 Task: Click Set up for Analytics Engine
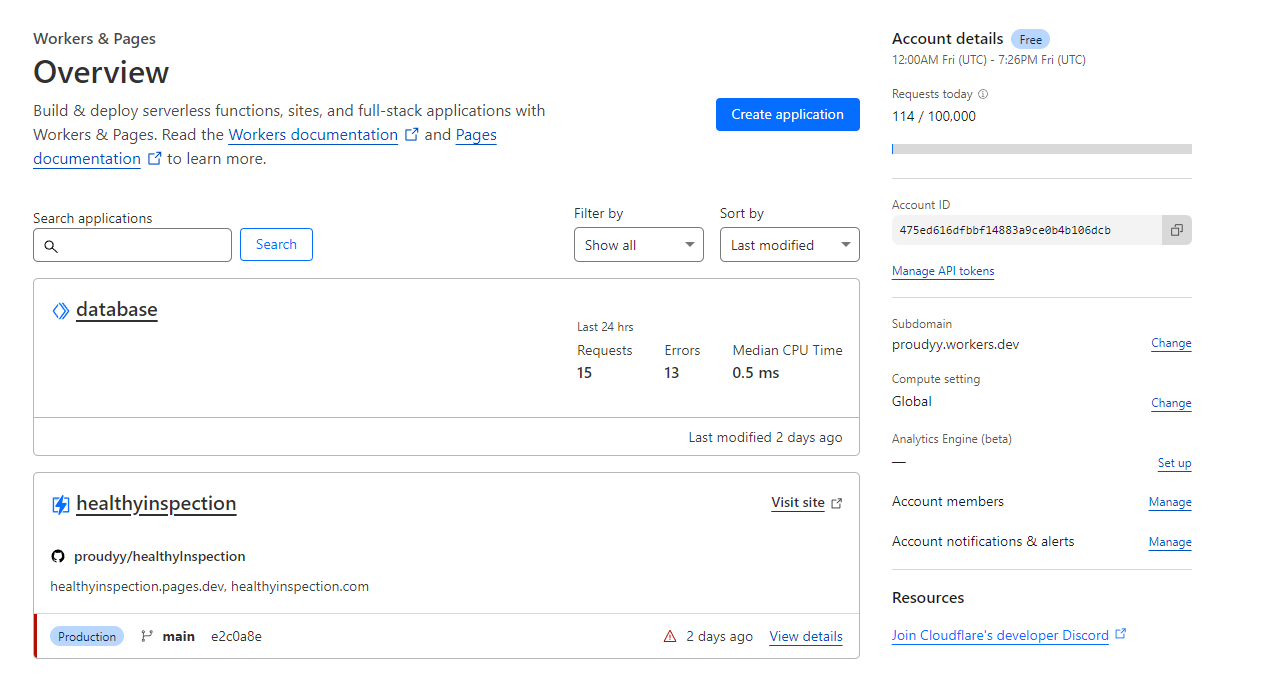[1174, 463]
